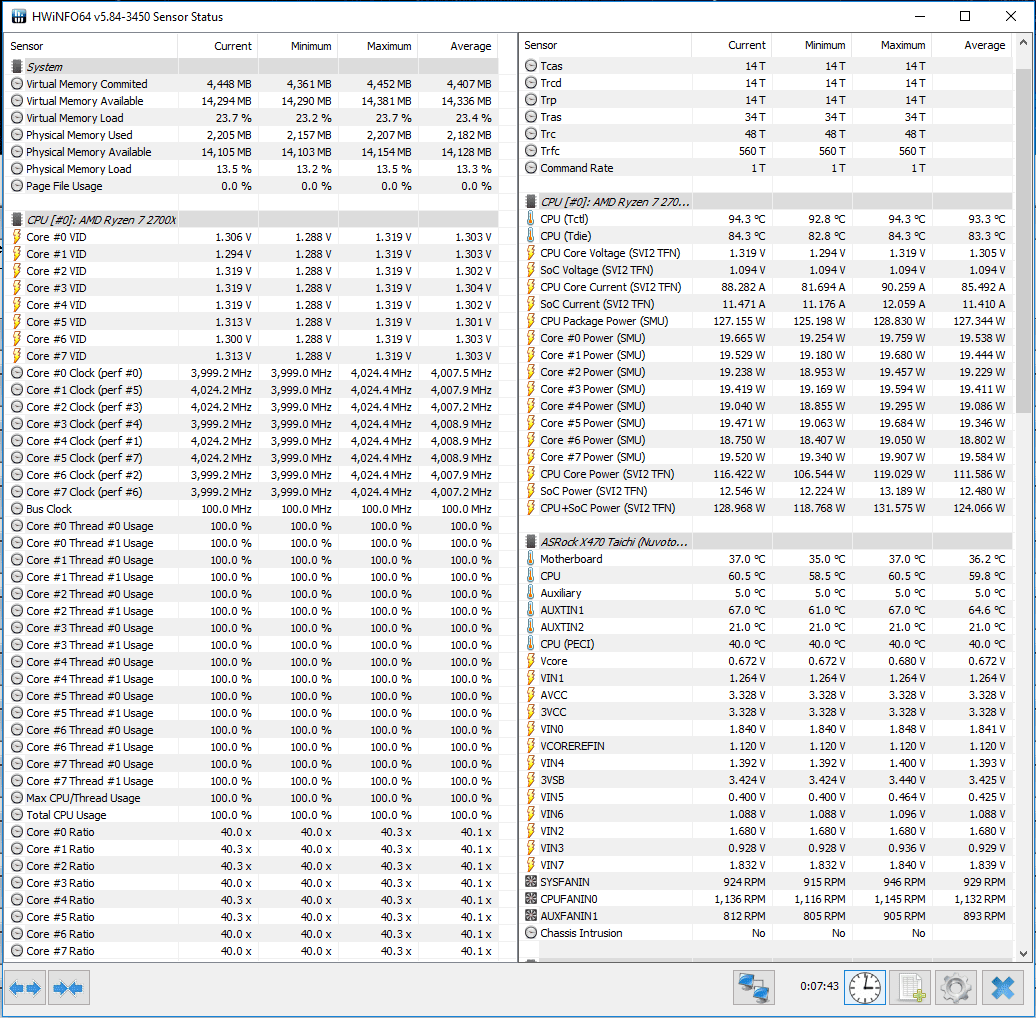Viewport: 1036px width, 1018px height.
Task: Click the vertical scrollbar thumb
Action: pyautogui.click(x=1023, y=240)
